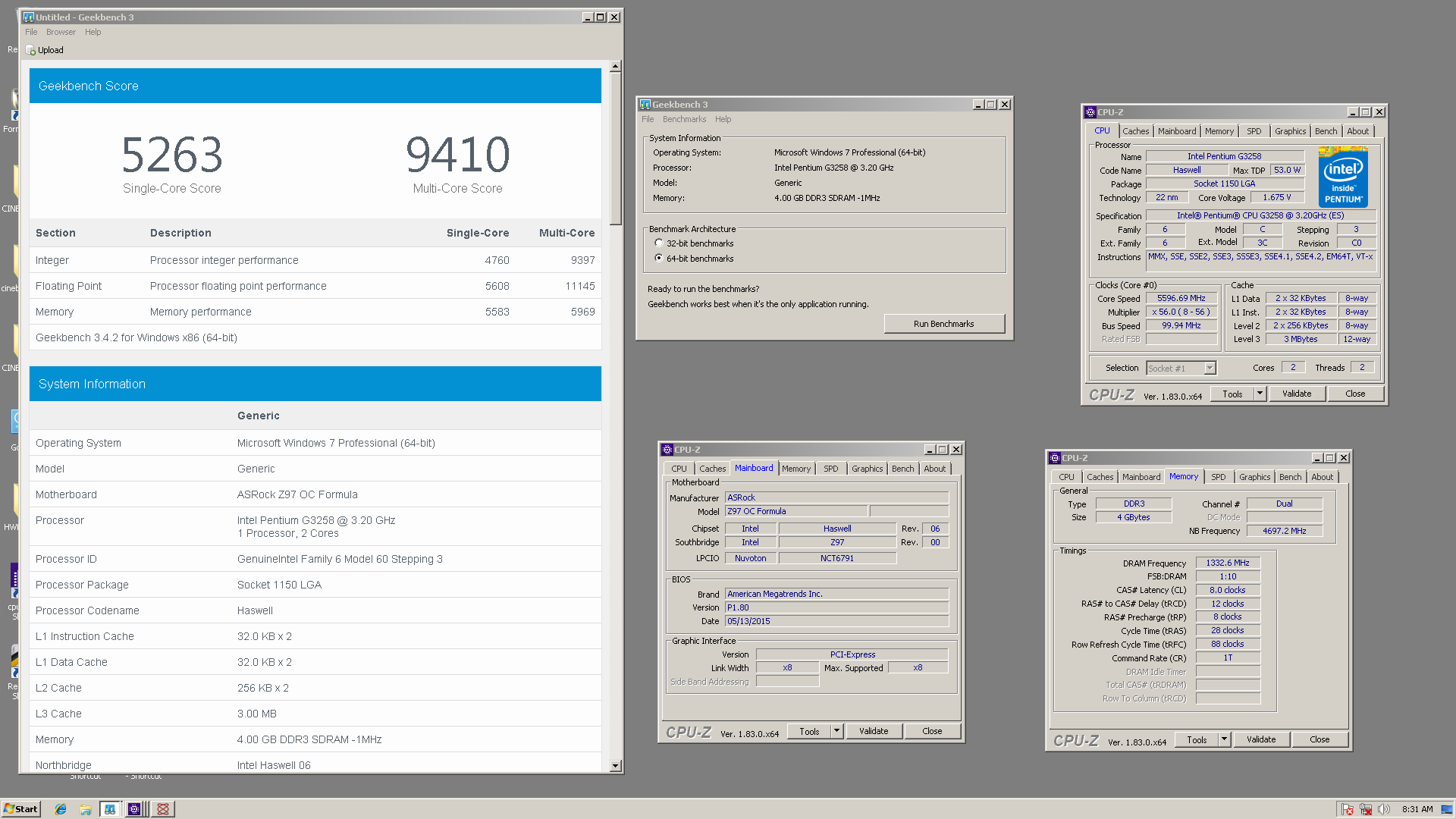Click Validate in the Memory CPU-Z window
Screen dimensions: 1456x819
coord(1261,739)
